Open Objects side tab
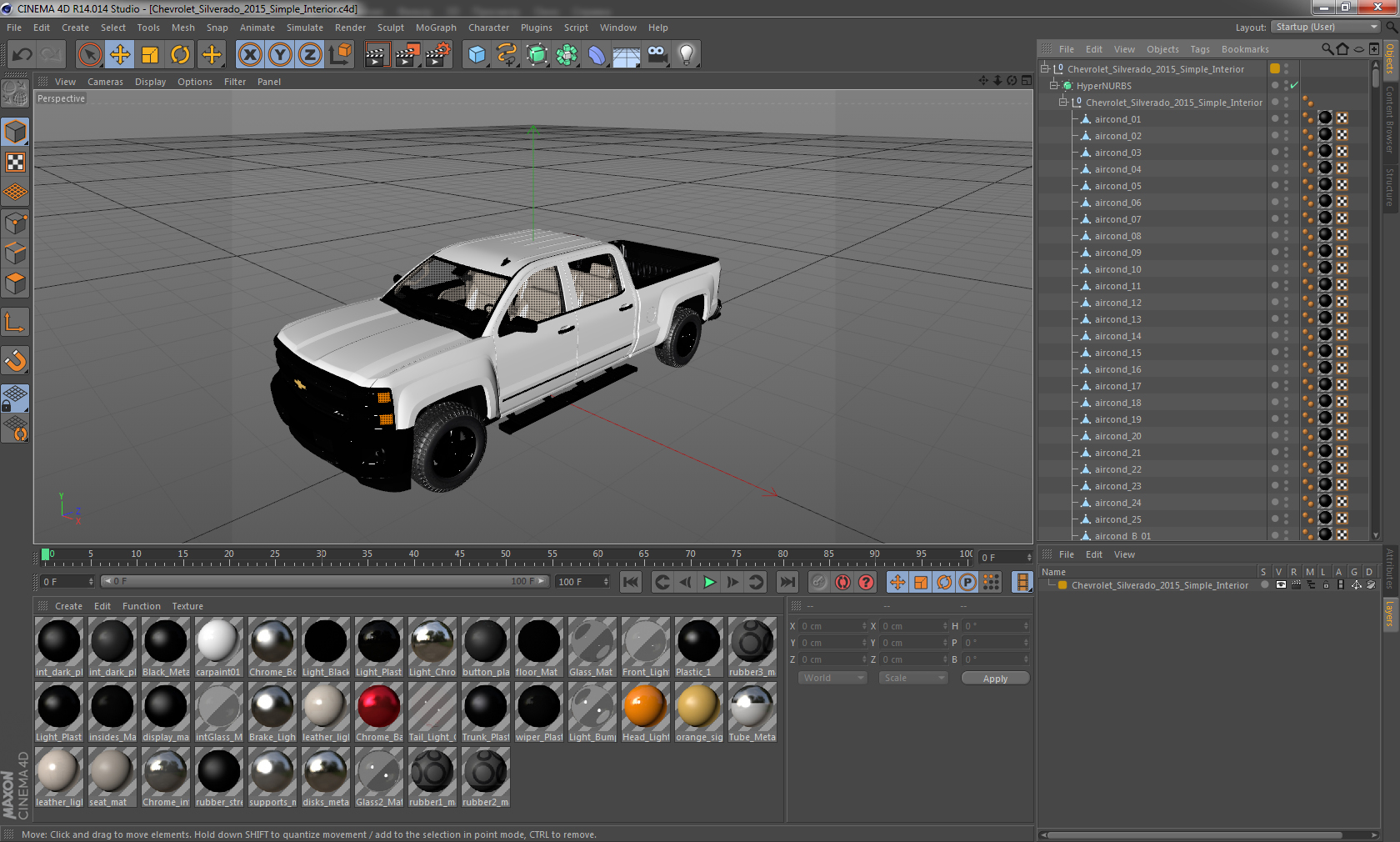1400x842 pixels. point(1390,59)
